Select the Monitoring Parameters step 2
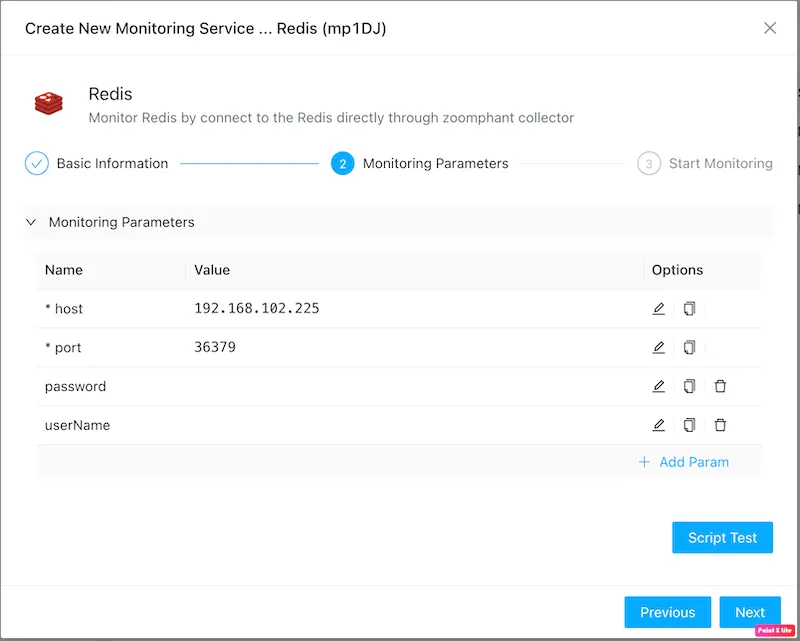Image resolution: width=800 pixels, height=641 pixels. (419, 163)
